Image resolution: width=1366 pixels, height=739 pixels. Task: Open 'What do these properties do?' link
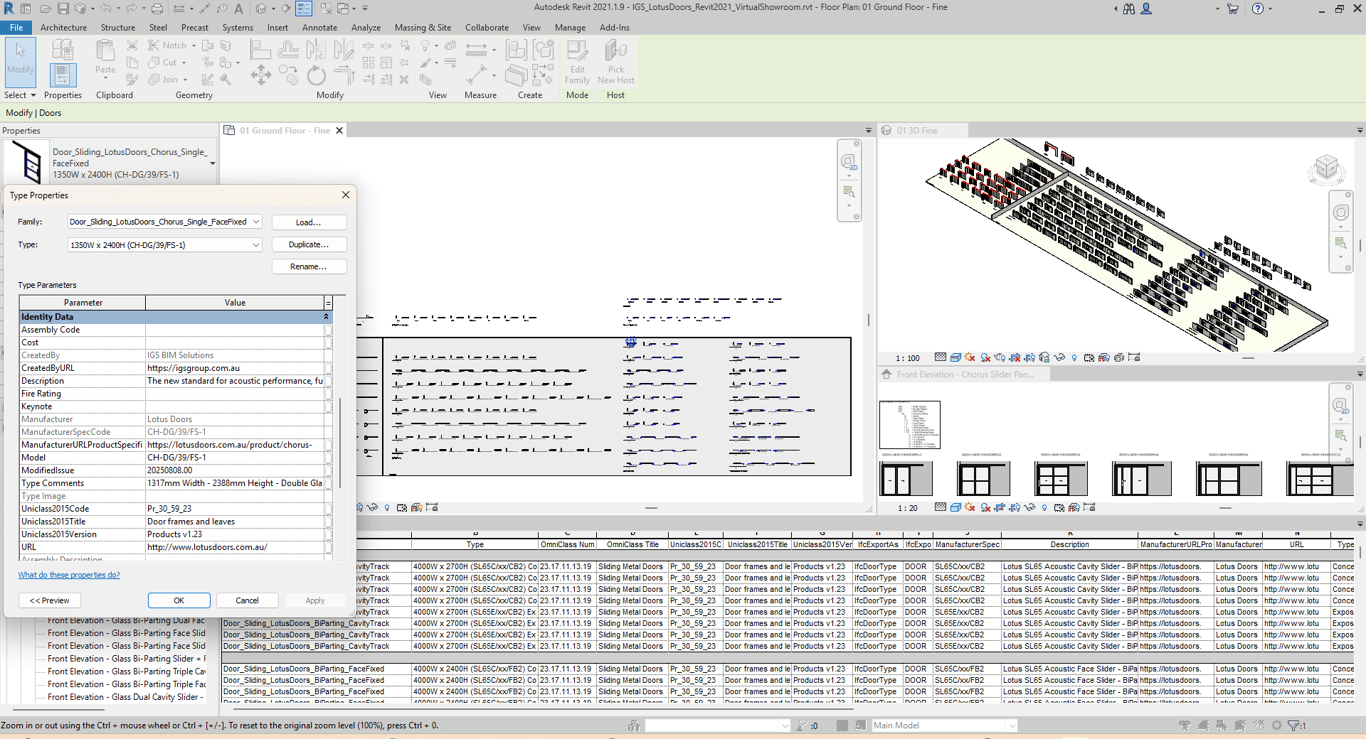[x=69, y=575]
